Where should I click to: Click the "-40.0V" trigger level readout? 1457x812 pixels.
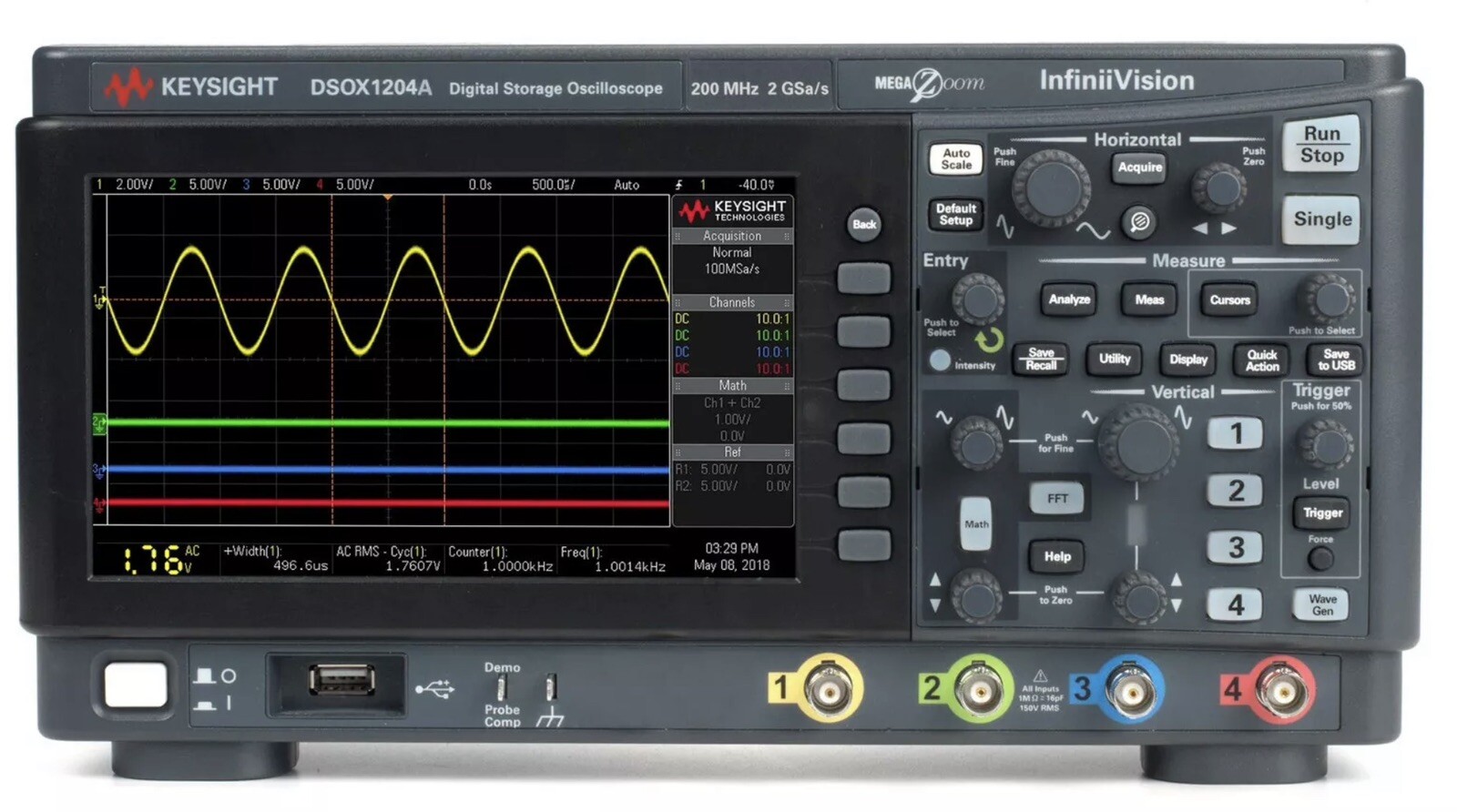[756, 185]
